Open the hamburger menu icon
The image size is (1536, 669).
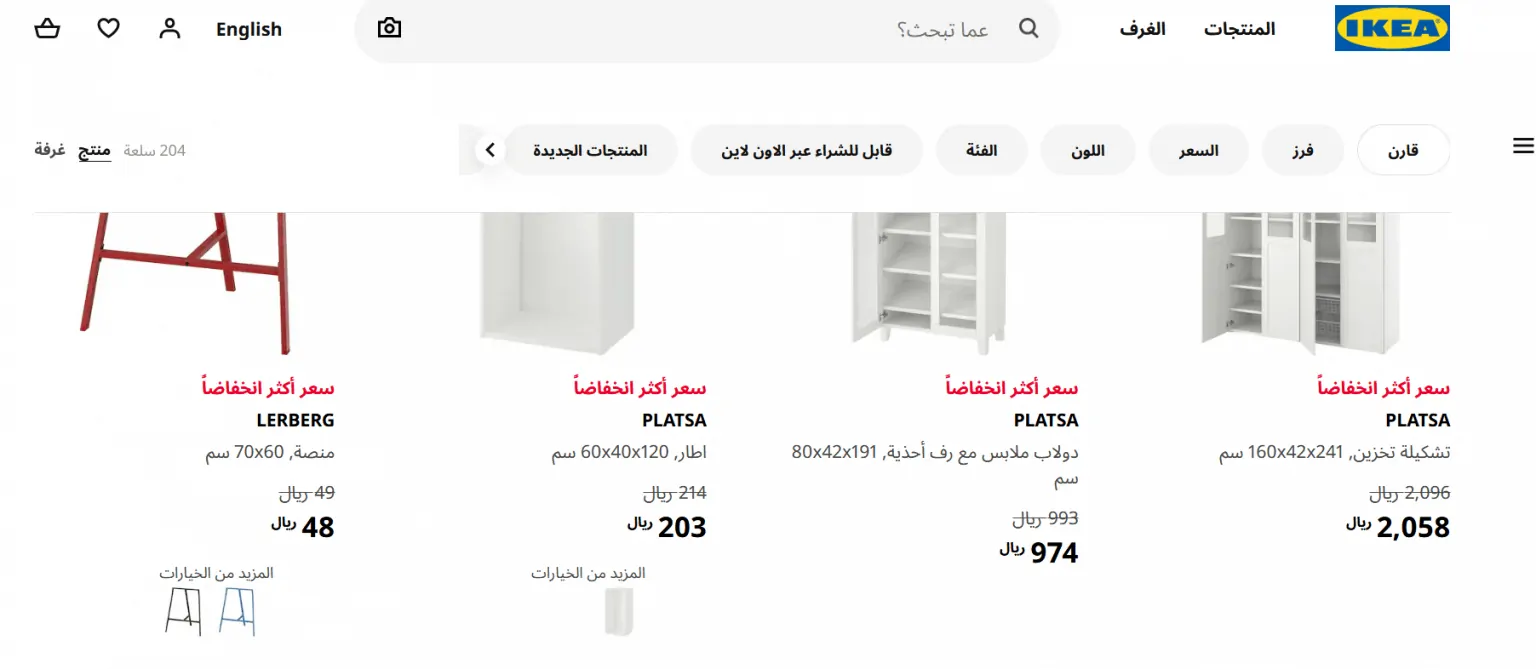[x=1523, y=147]
